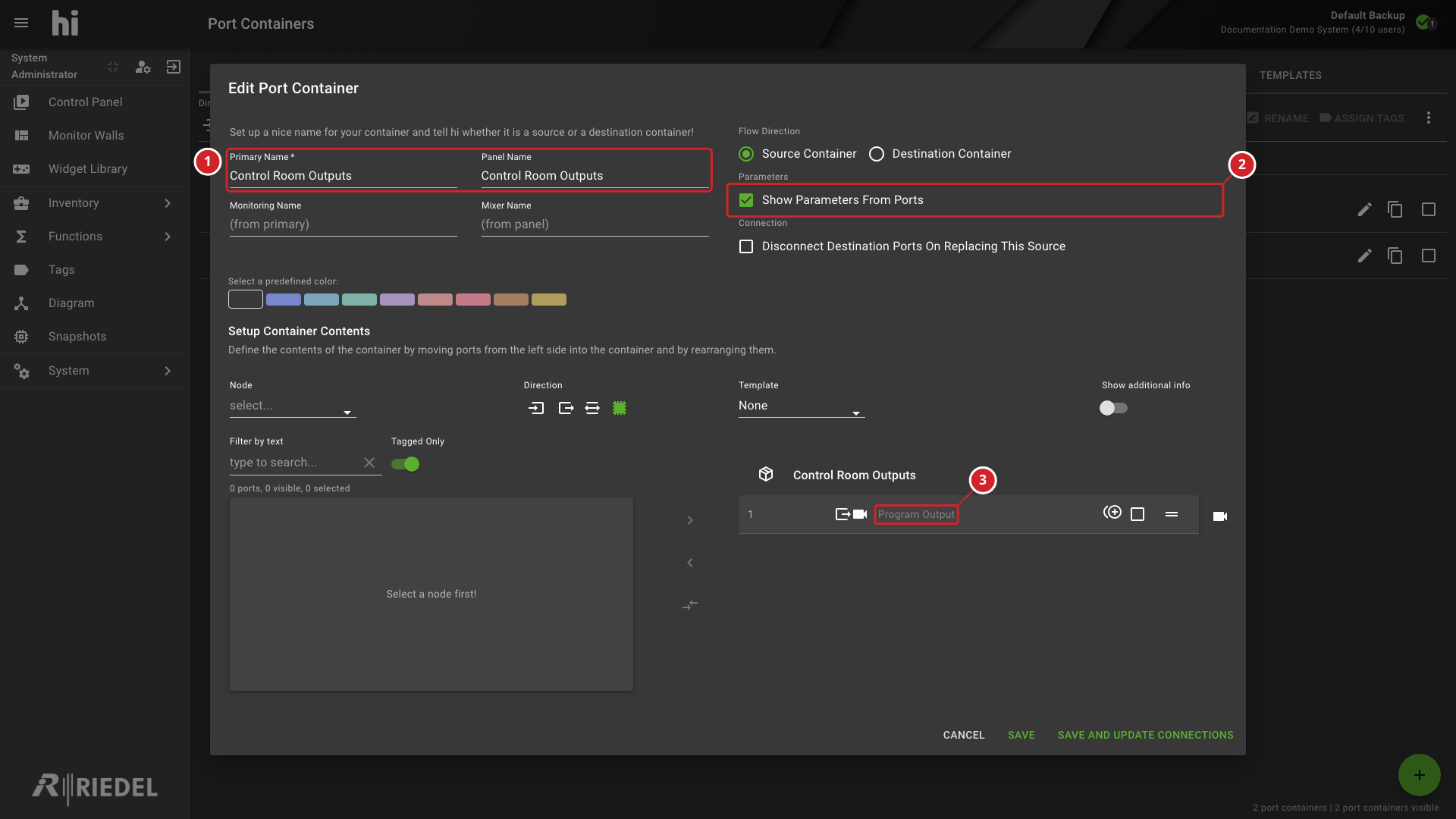Click the camera icon beside the container row
This screenshot has width=1456, height=819.
1220,516
